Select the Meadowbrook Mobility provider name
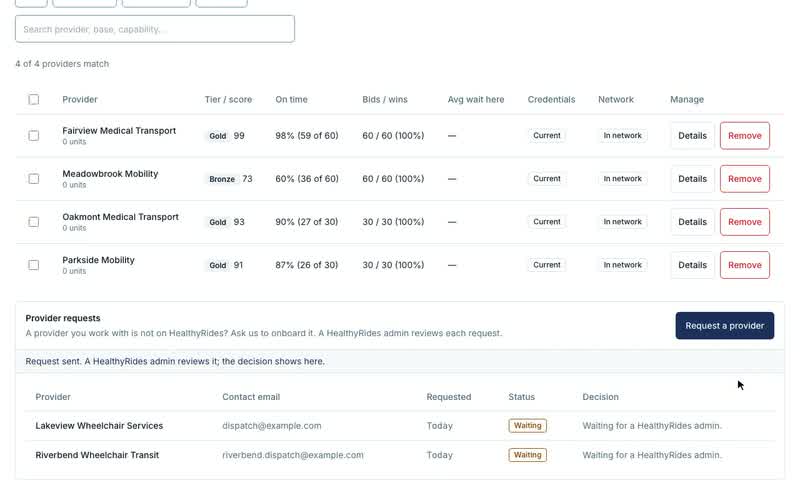Screen dimensions: 800x500 click(x=110, y=173)
